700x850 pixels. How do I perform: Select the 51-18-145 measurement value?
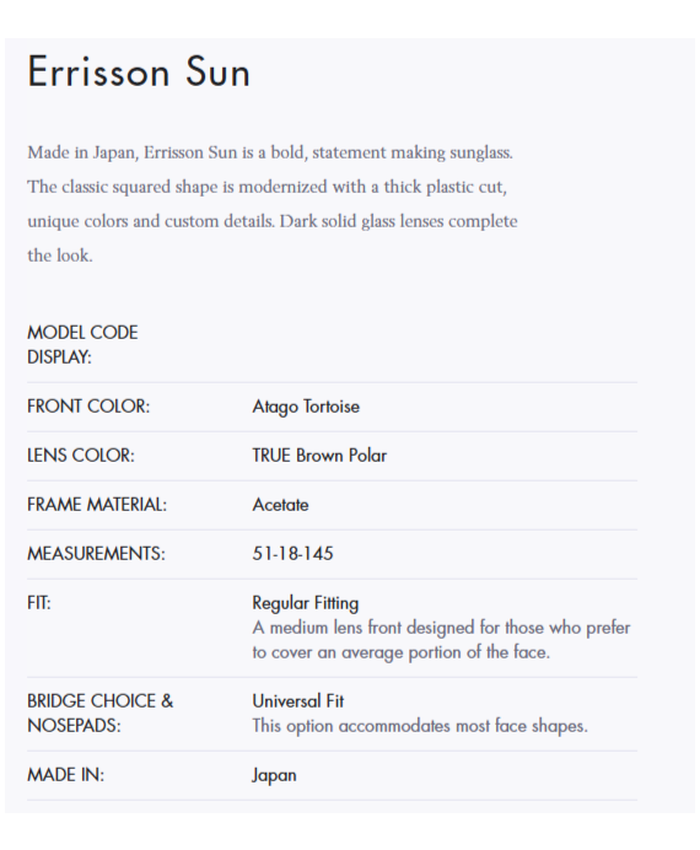[x=294, y=554]
